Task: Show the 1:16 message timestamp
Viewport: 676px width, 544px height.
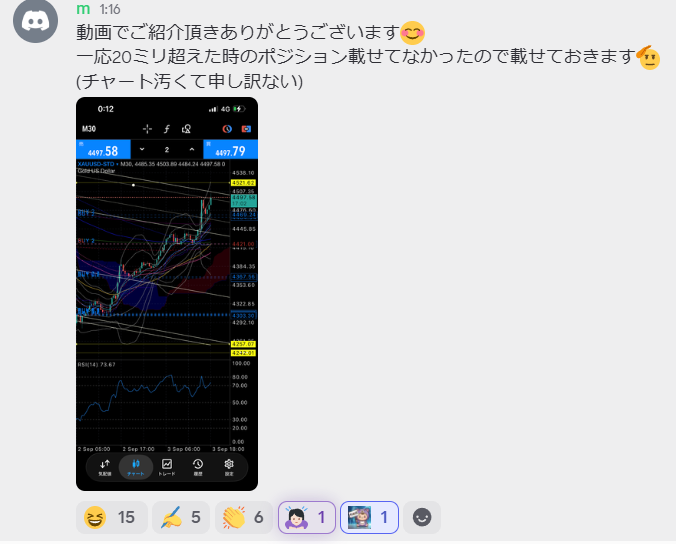Action: click(110, 9)
